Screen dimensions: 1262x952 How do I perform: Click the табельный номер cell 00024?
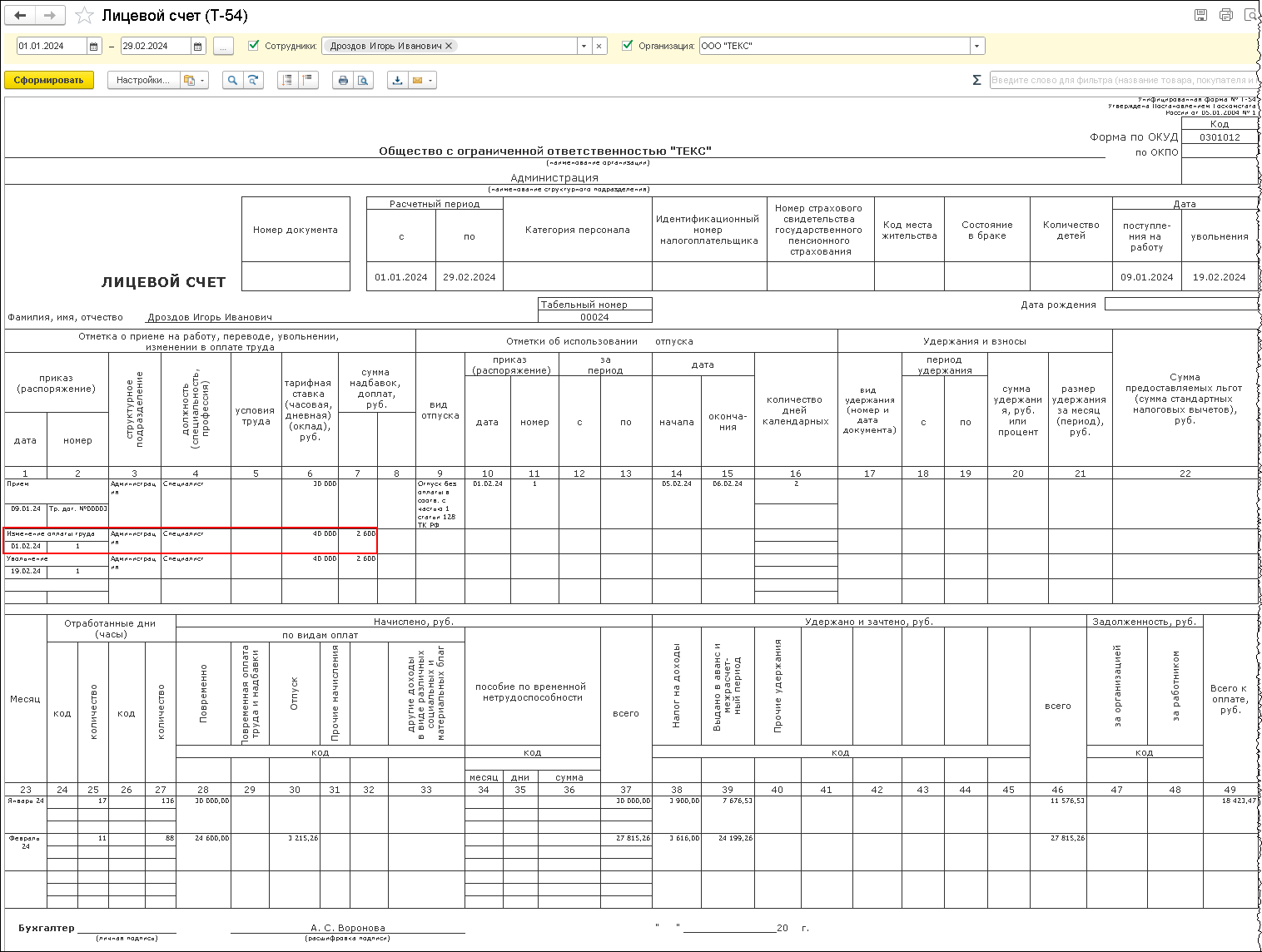click(594, 317)
